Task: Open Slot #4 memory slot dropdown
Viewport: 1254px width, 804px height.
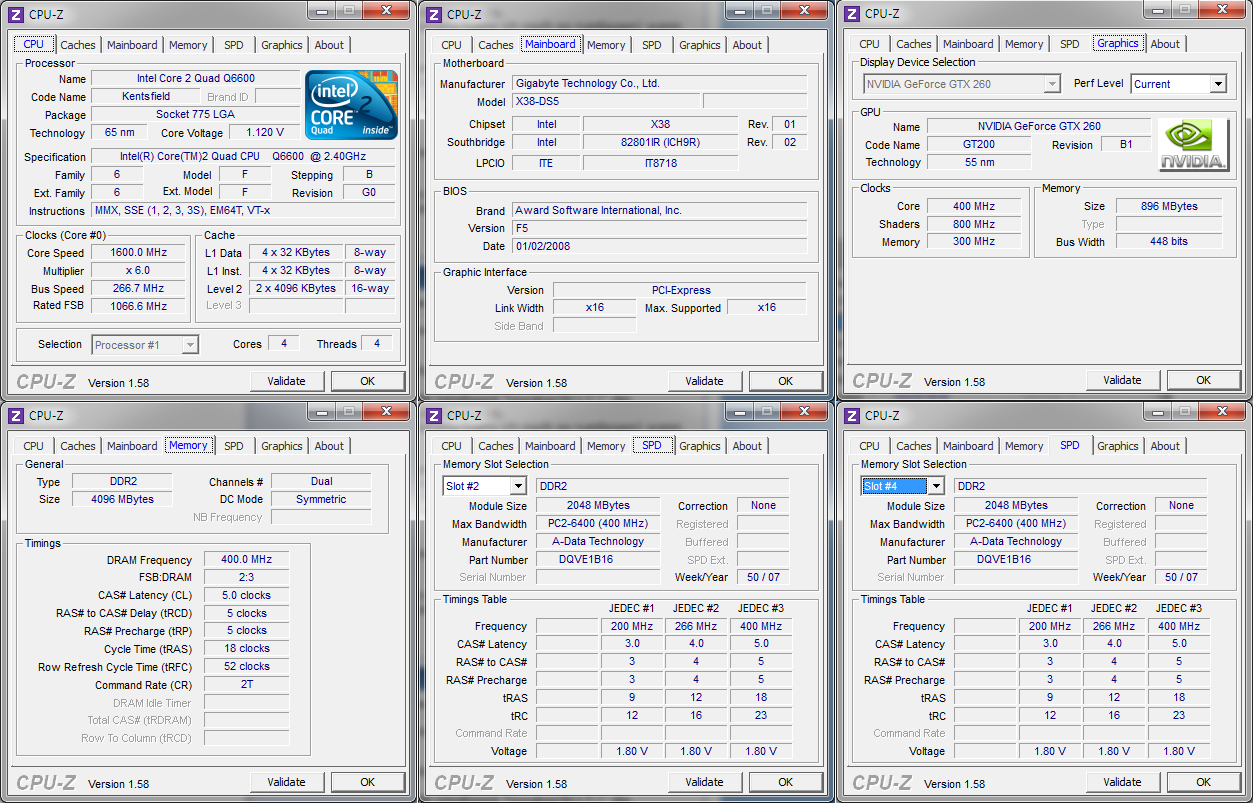Action: point(903,486)
